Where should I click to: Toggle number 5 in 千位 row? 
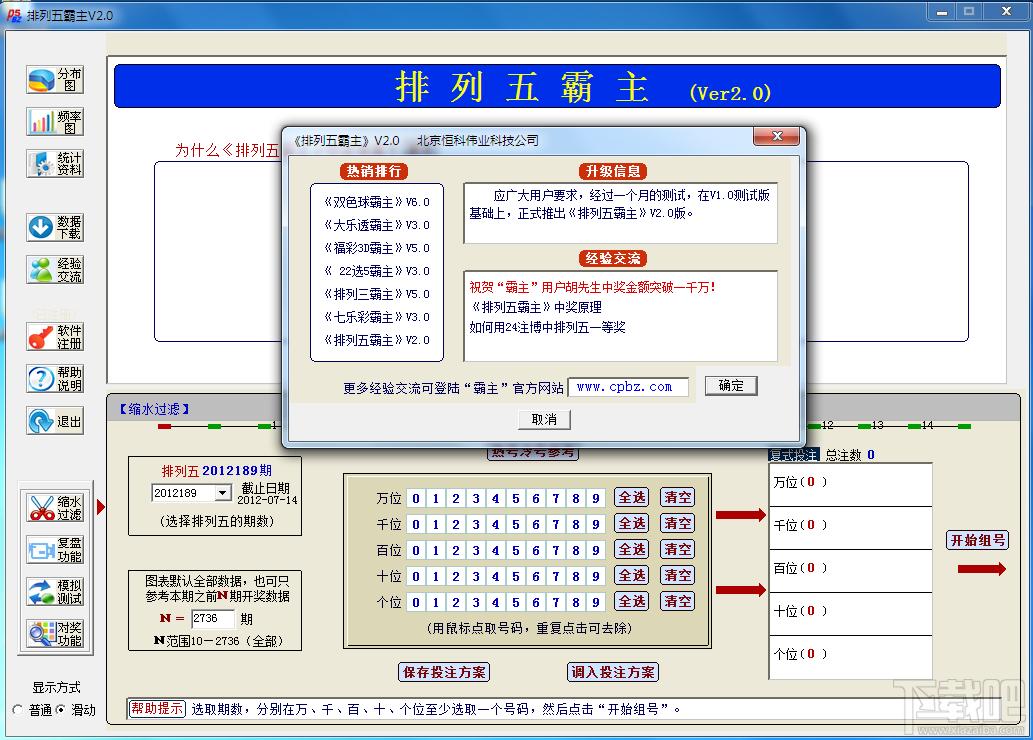516,525
